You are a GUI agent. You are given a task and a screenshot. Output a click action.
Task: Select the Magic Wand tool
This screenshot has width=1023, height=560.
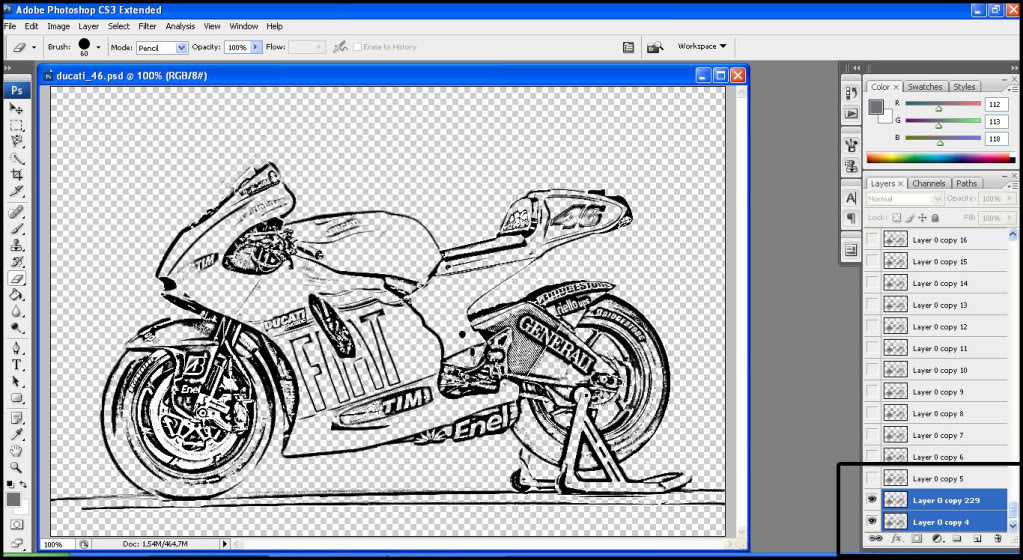click(16, 158)
